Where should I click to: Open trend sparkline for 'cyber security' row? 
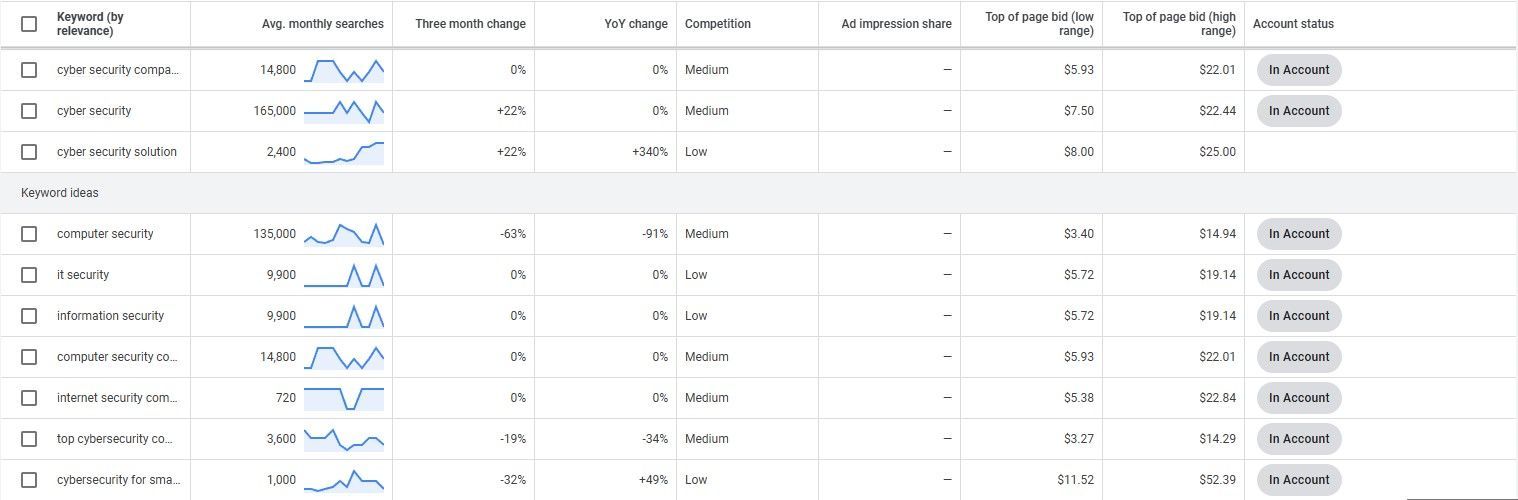tap(344, 111)
